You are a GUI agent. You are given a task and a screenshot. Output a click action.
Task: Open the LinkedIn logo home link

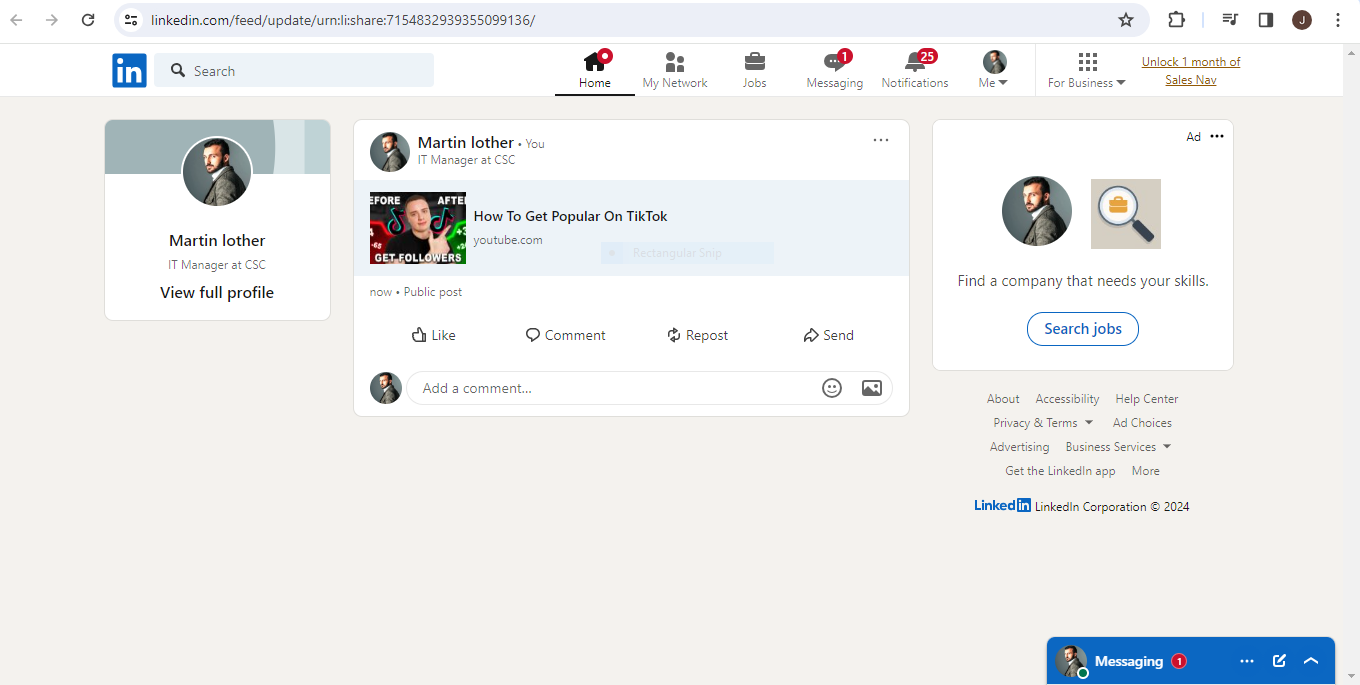click(x=129, y=70)
